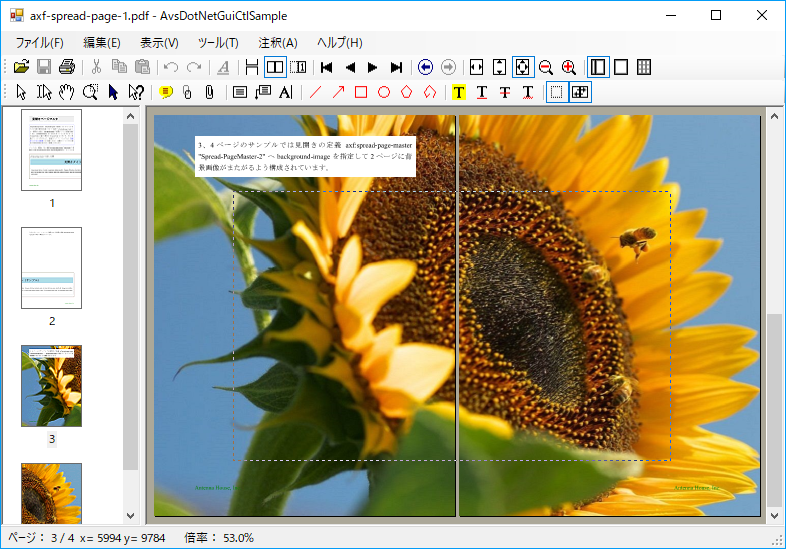Toggle the thumbnail side panel layout
Screen dimensions: 786x549
[598, 67]
